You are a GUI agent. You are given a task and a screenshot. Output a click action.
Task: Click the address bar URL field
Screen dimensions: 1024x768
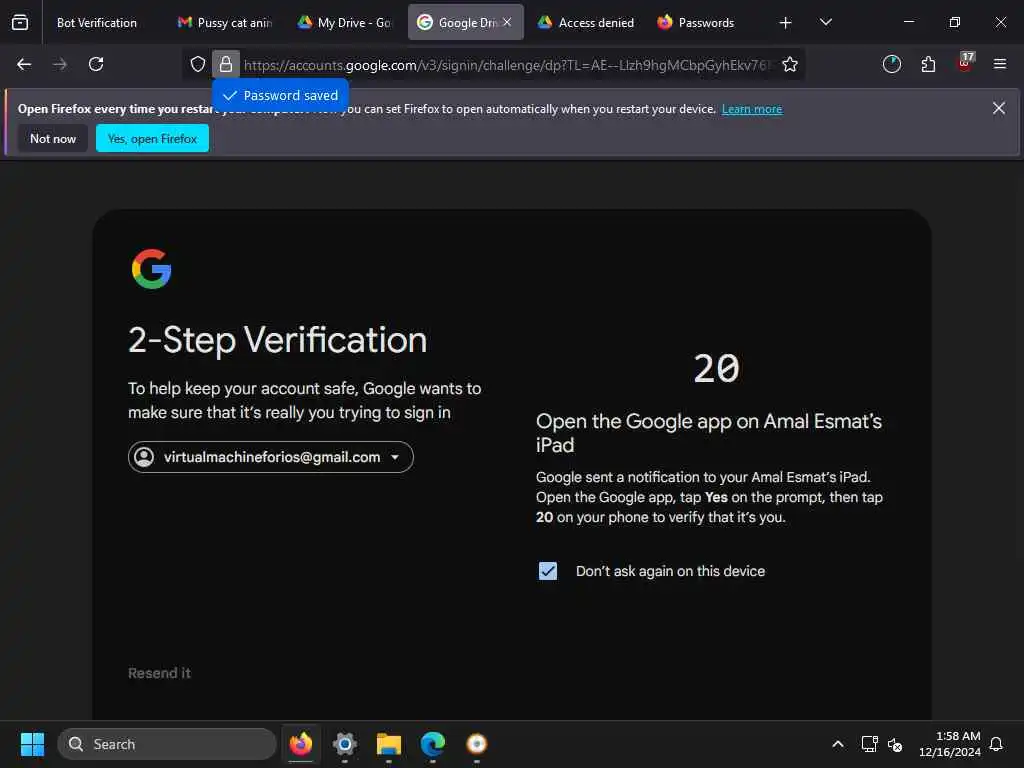(506, 65)
